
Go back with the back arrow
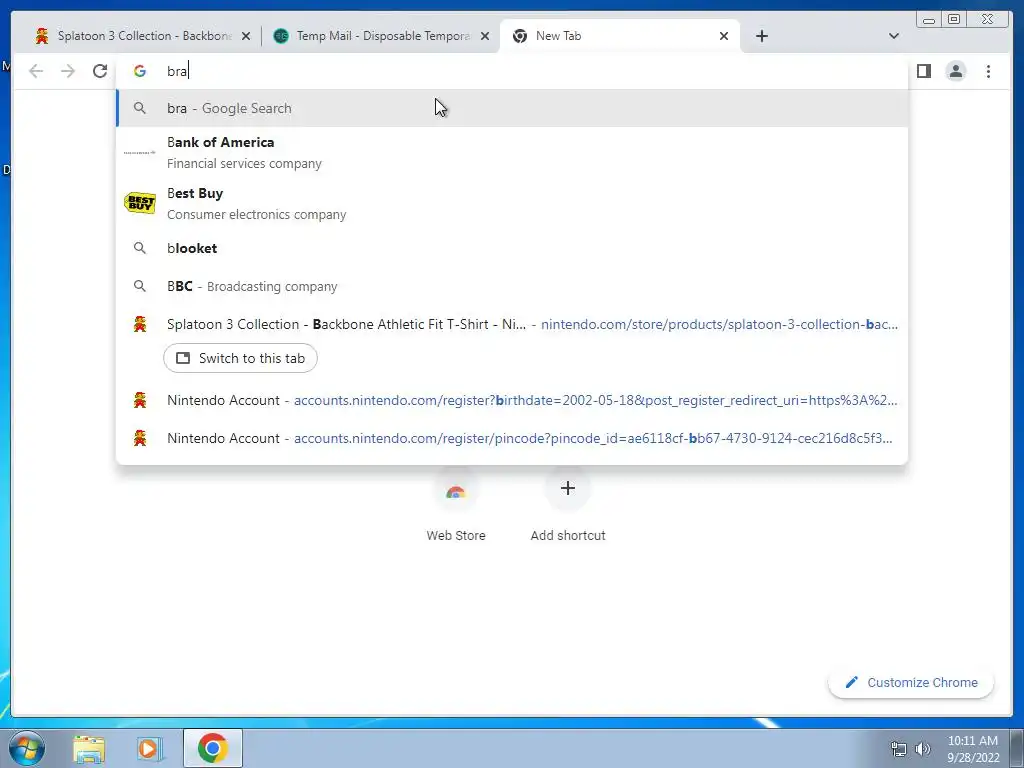[36, 71]
